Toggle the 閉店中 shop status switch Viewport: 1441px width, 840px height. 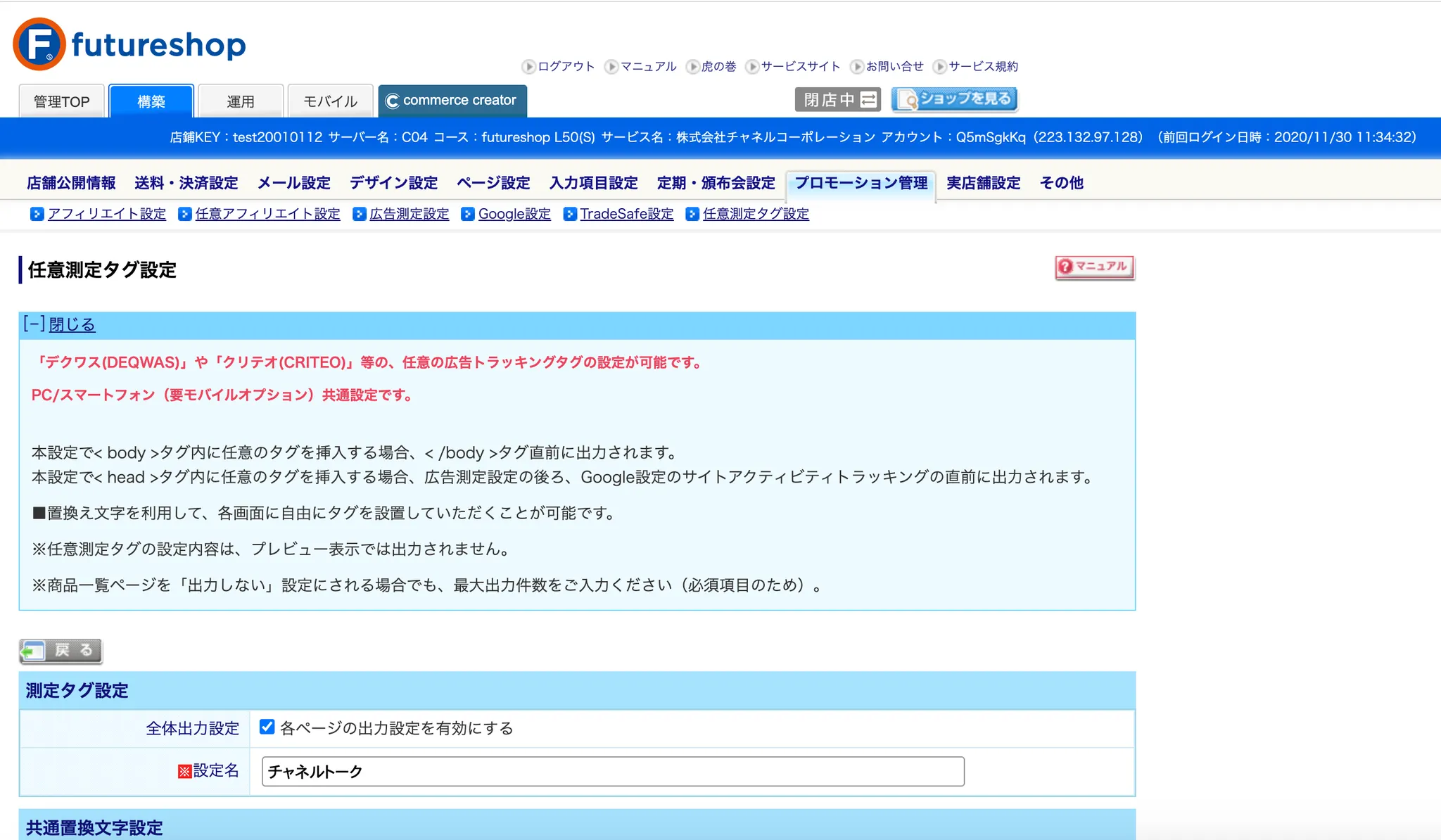click(x=837, y=100)
